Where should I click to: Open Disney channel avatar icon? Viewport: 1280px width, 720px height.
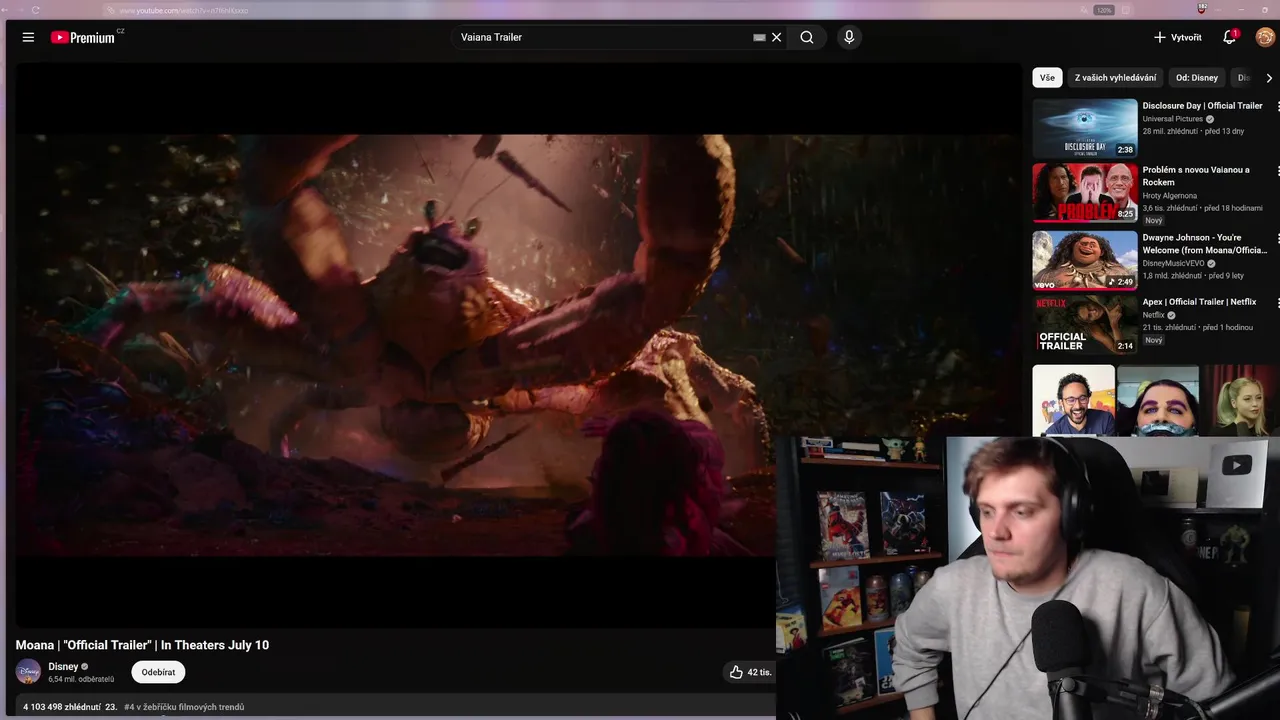pyautogui.click(x=28, y=672)
